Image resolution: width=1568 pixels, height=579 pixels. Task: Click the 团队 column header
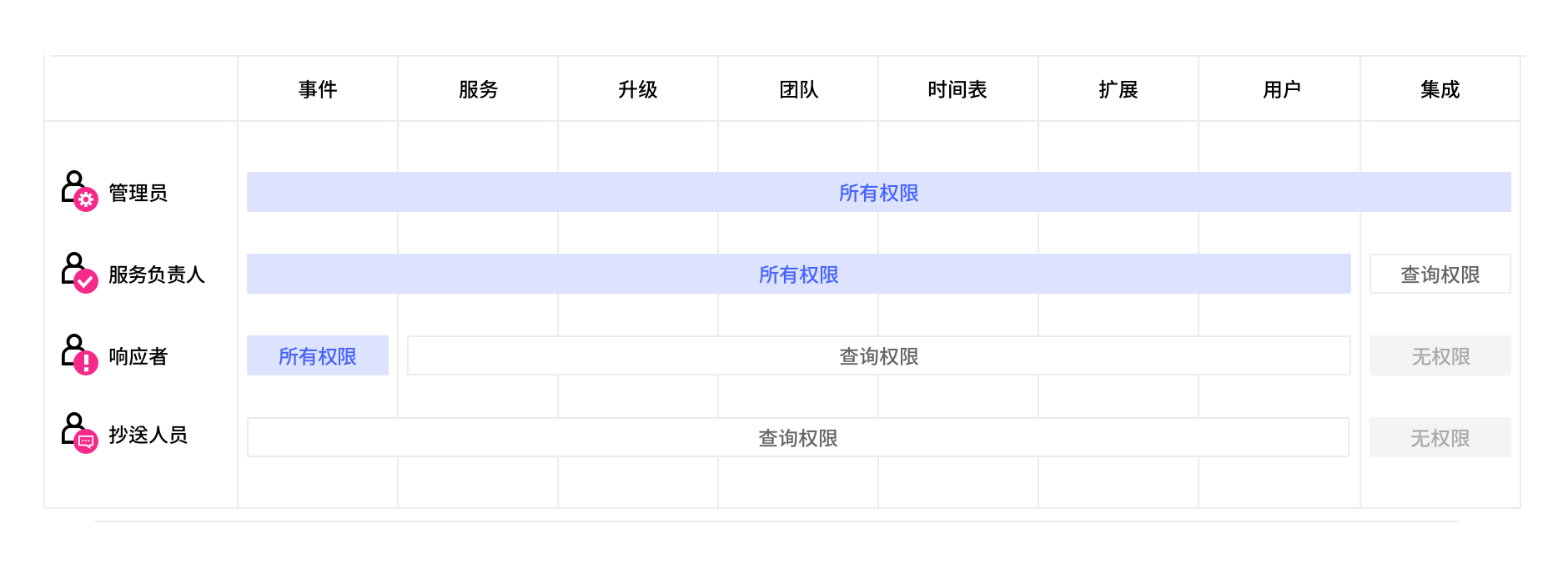pos(798,89)
